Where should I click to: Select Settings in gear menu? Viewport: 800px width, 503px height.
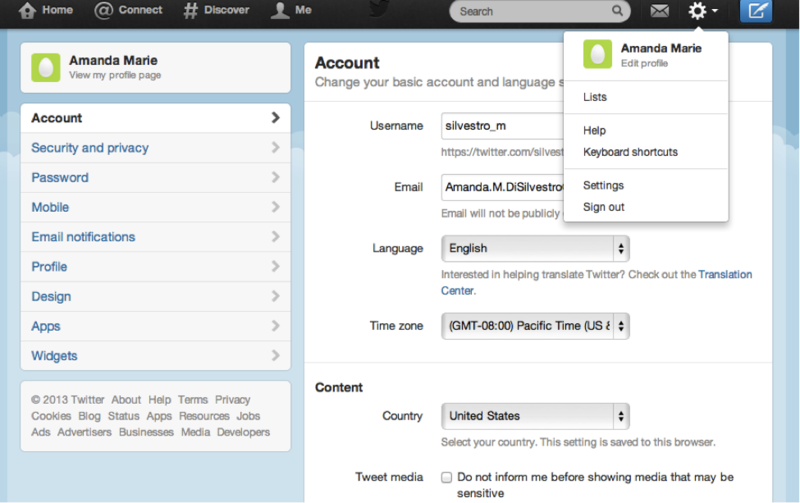(x=604, y=186)
